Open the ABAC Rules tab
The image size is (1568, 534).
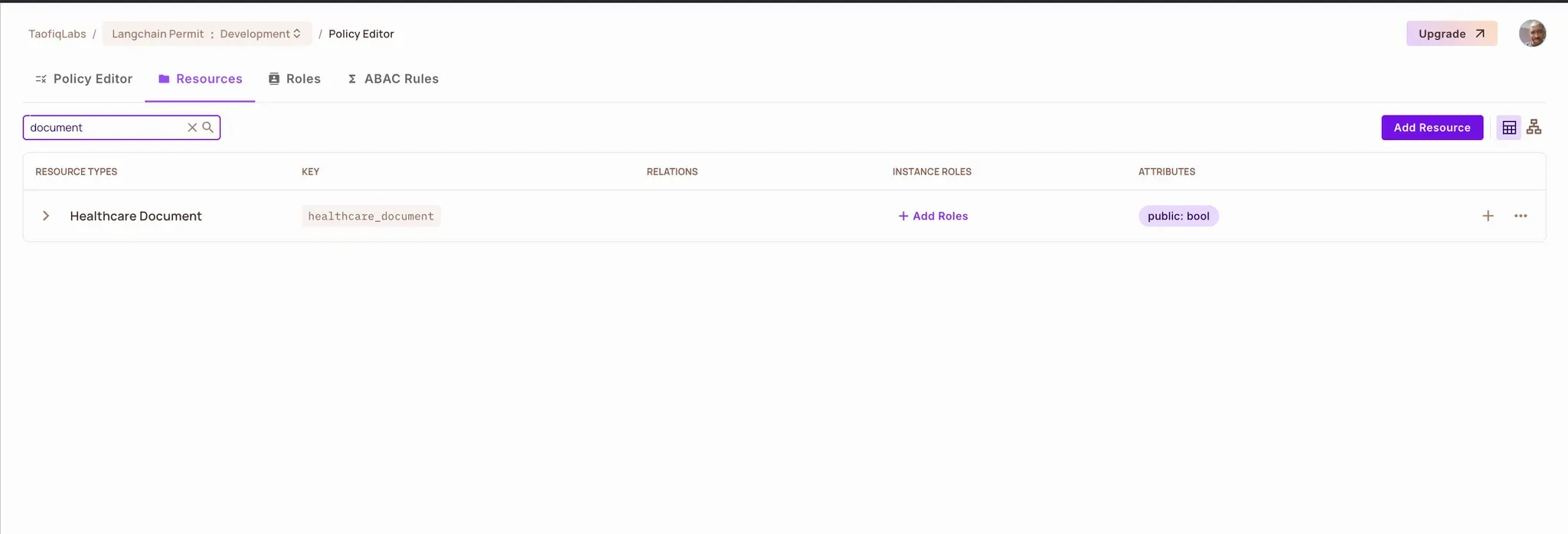pyautogui.click(x=393, y=79)
